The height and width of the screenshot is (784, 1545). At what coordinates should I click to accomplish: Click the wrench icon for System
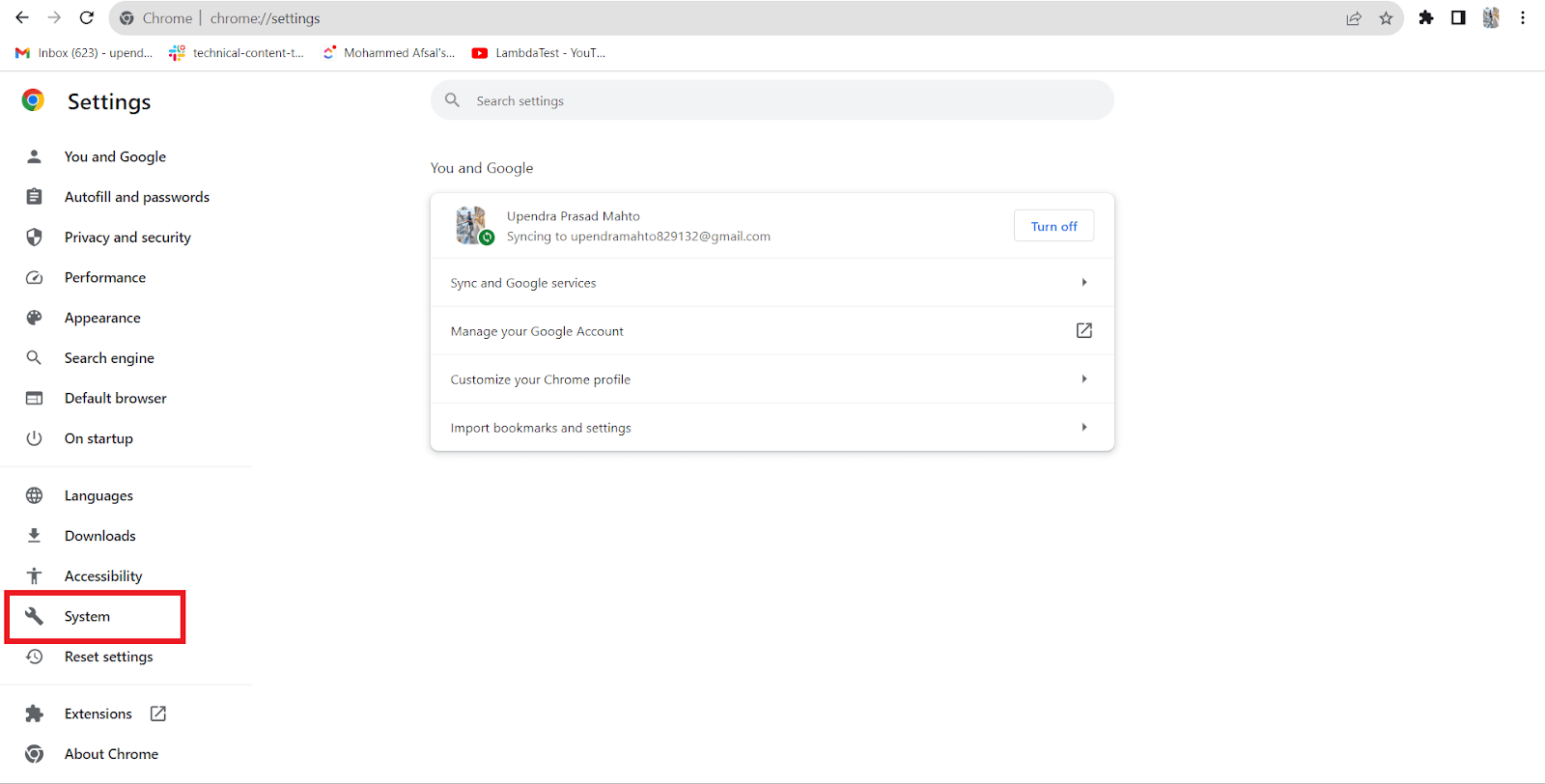(34, 616)
